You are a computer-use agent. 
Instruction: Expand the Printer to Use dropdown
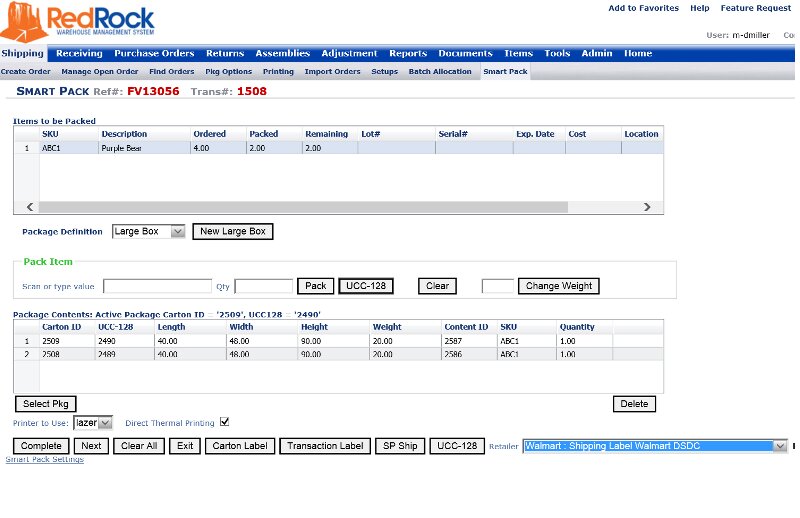point(94,423)
